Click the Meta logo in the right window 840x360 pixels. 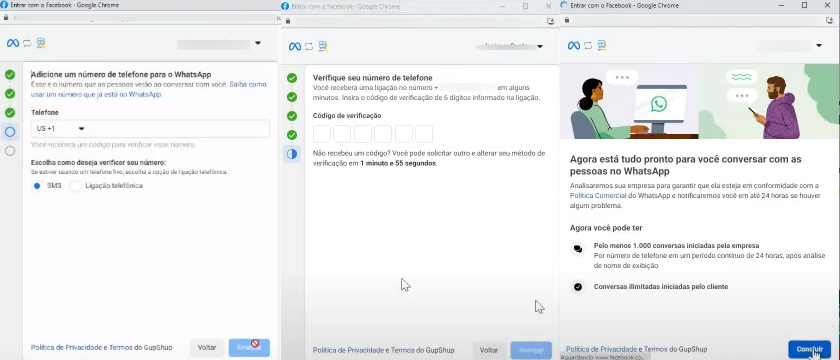(x=574, y=46)
